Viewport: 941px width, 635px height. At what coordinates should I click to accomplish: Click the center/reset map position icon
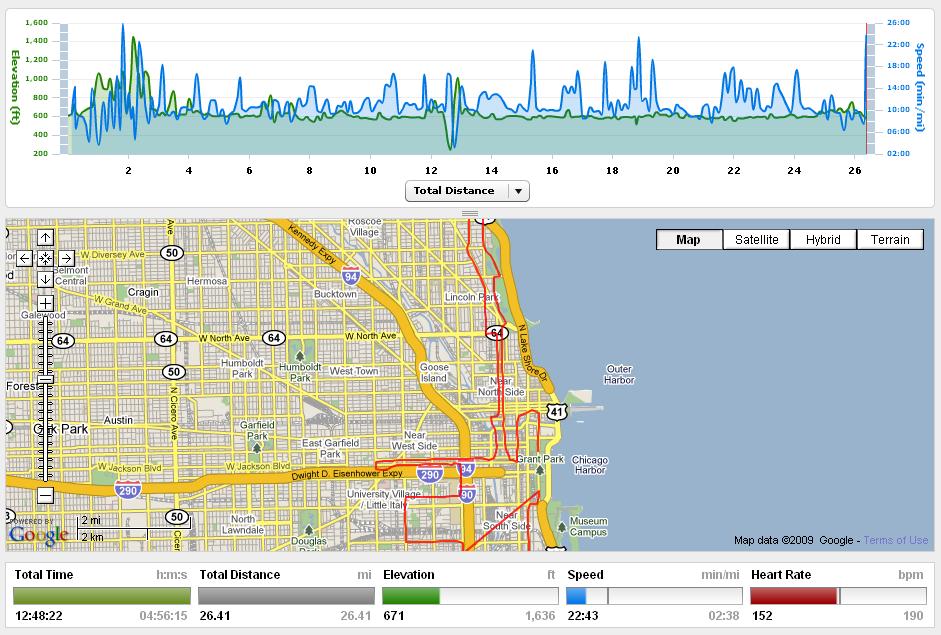tap(45, 258)
